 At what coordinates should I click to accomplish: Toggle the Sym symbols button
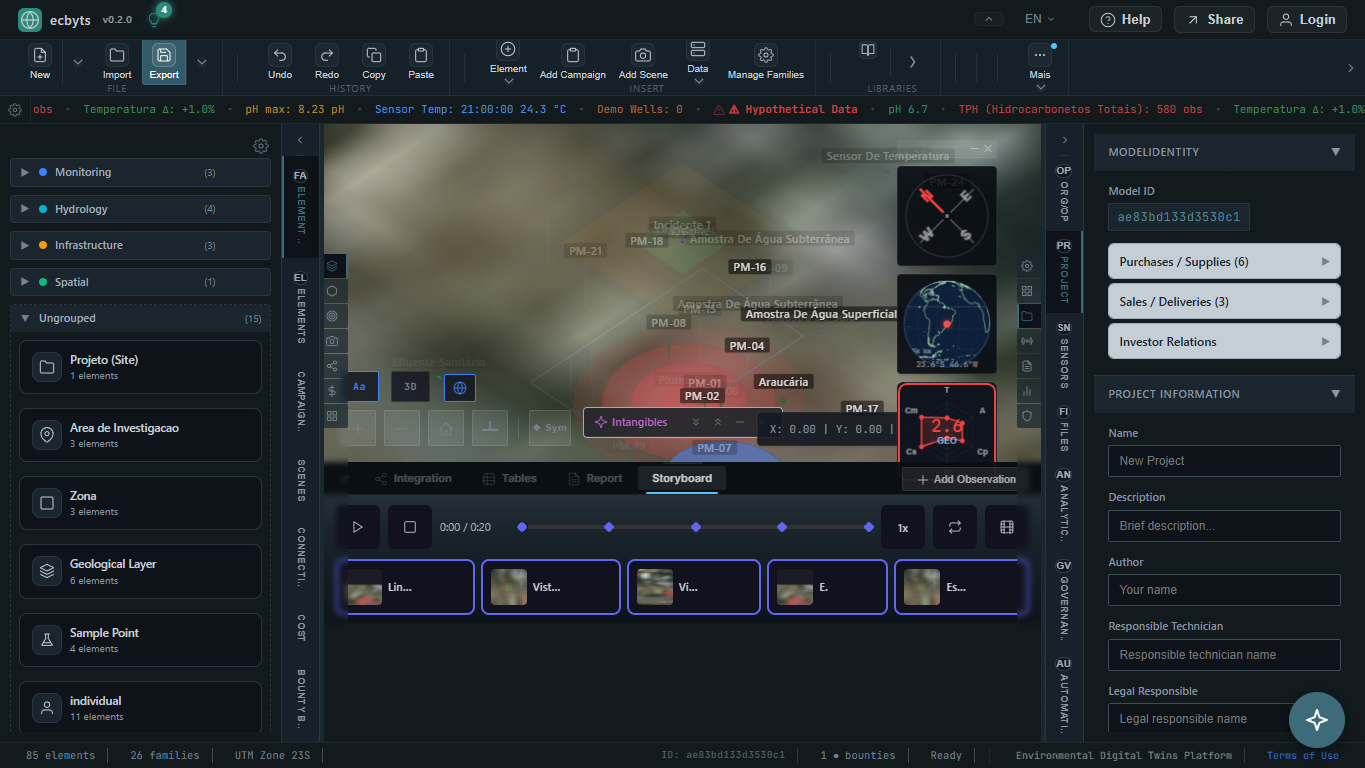point(550,428)
